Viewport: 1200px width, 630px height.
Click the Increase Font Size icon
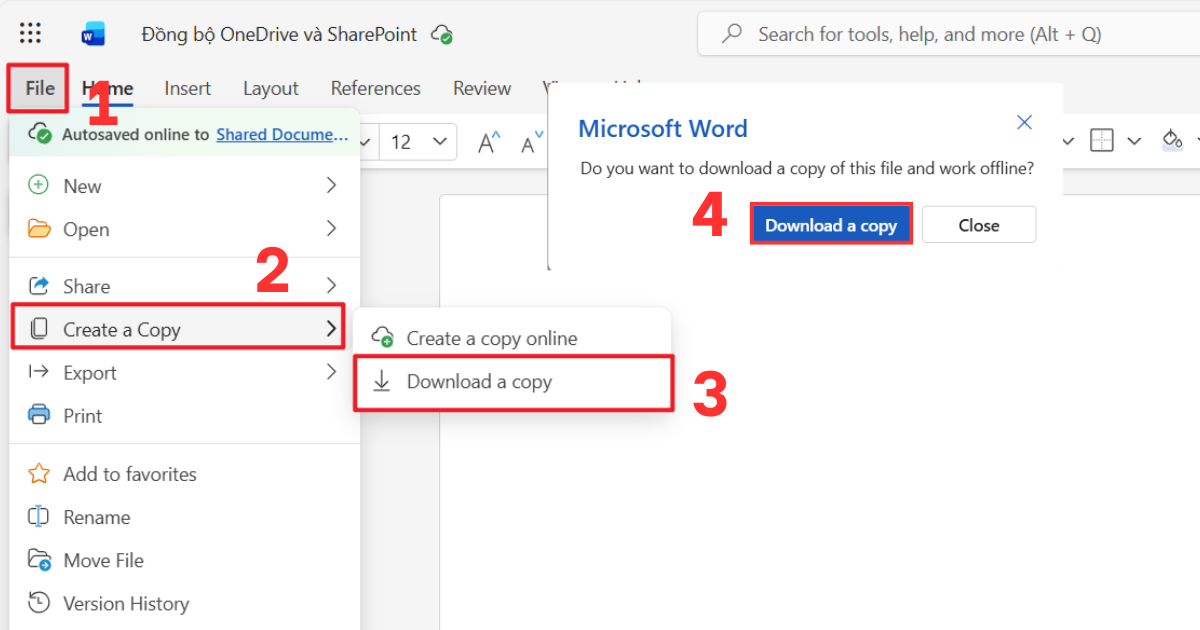488,142
